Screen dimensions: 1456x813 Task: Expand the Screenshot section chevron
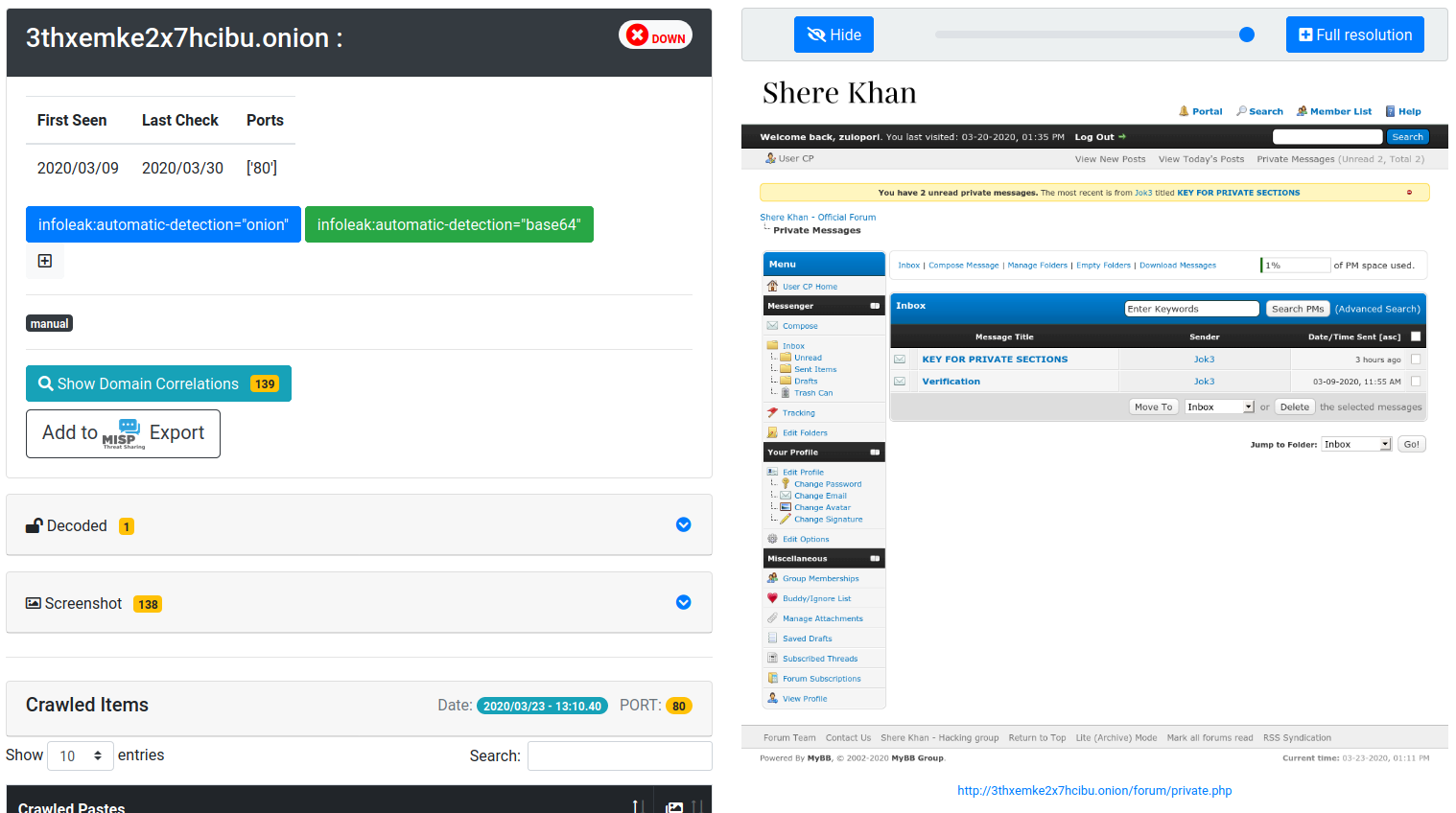683,602
